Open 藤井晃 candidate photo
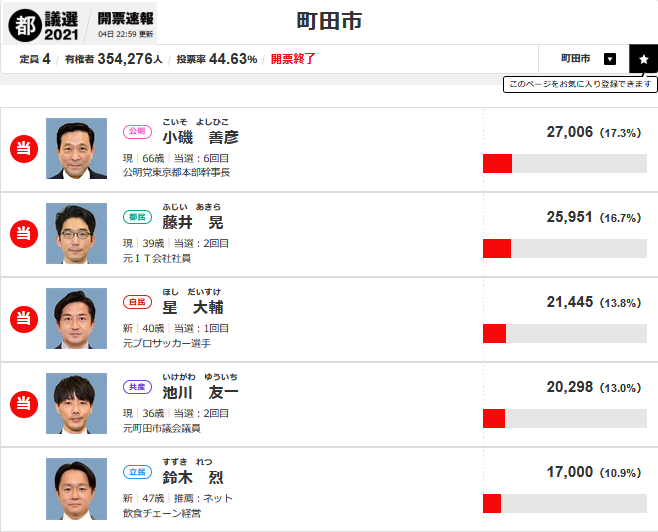 (76, 234)
